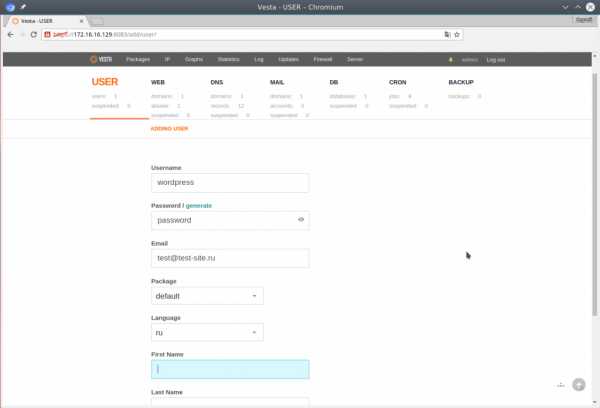Click the Log out link

coord(496,60)
